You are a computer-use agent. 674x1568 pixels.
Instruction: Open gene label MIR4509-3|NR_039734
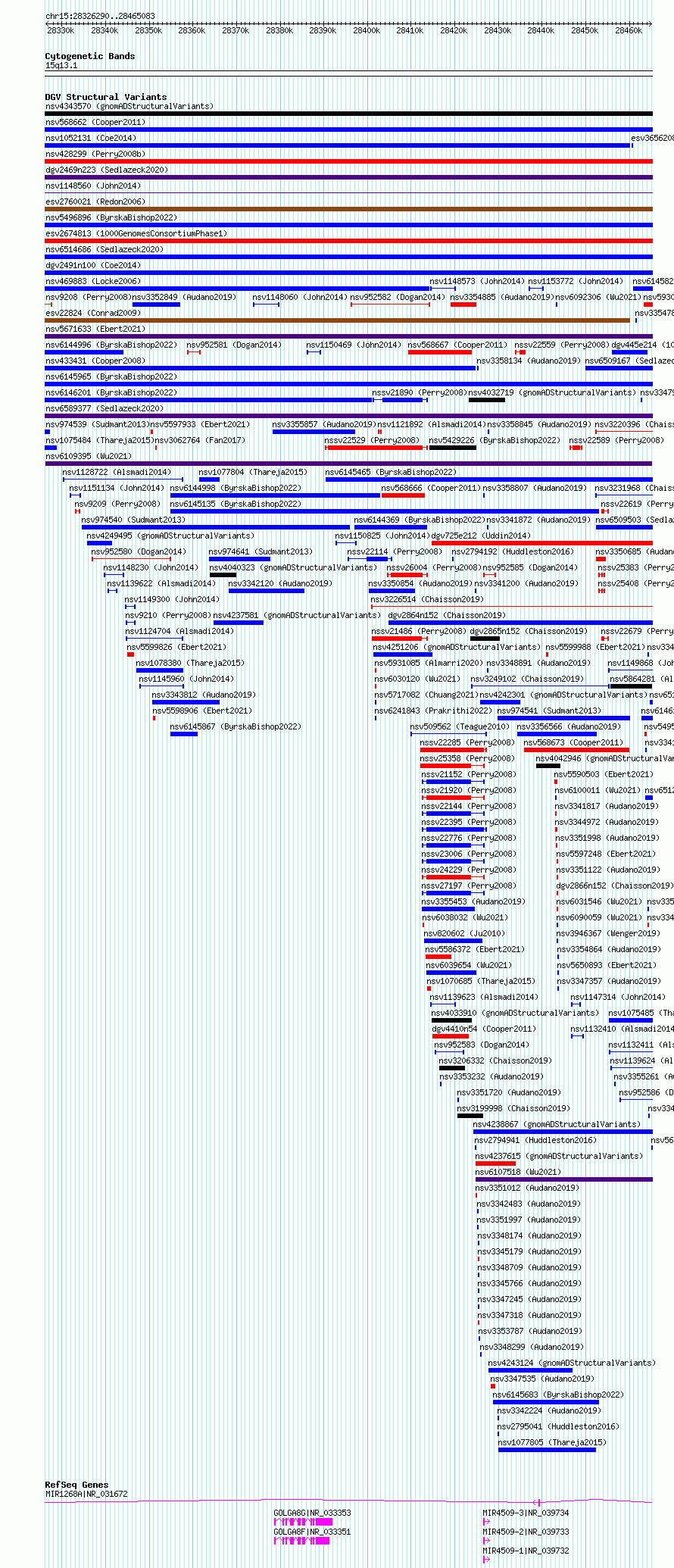pos(526,1513)
